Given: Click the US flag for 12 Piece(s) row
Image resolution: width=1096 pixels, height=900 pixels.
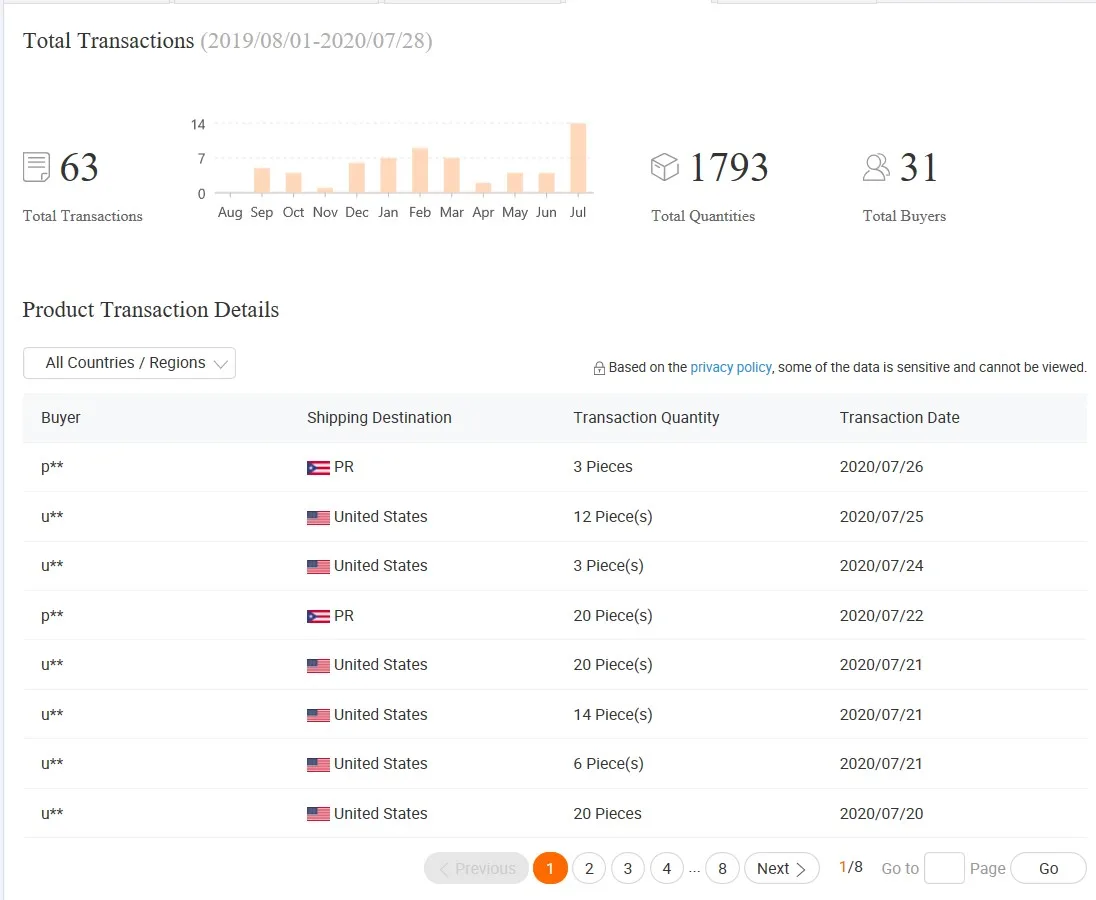Looking at the screenshot, I should [318, 517].
